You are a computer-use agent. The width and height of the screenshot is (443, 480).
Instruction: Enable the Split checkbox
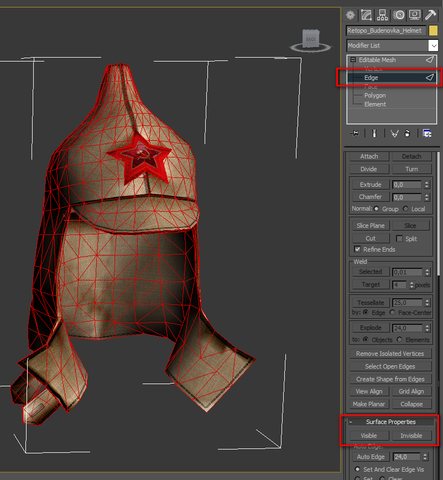(x=399, y=239)
